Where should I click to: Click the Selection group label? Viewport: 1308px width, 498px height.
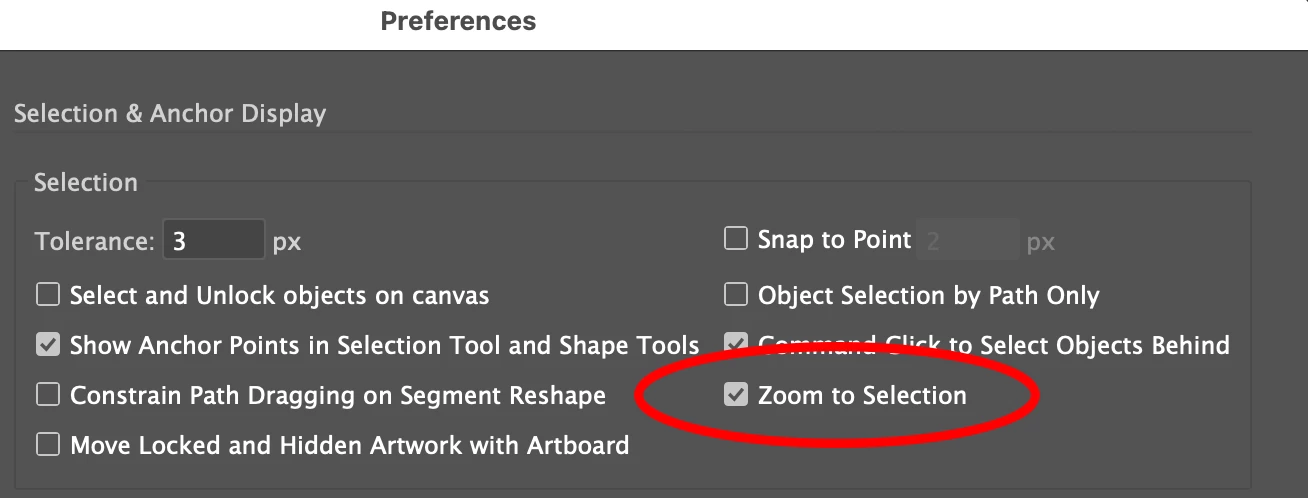pos(86,183)
